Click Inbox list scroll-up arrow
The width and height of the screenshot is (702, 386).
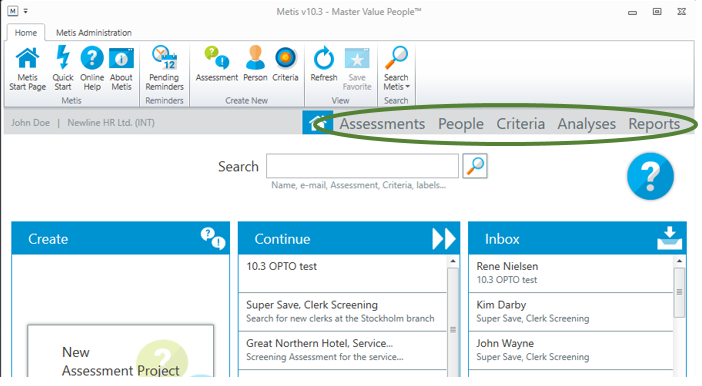[679, 261]
